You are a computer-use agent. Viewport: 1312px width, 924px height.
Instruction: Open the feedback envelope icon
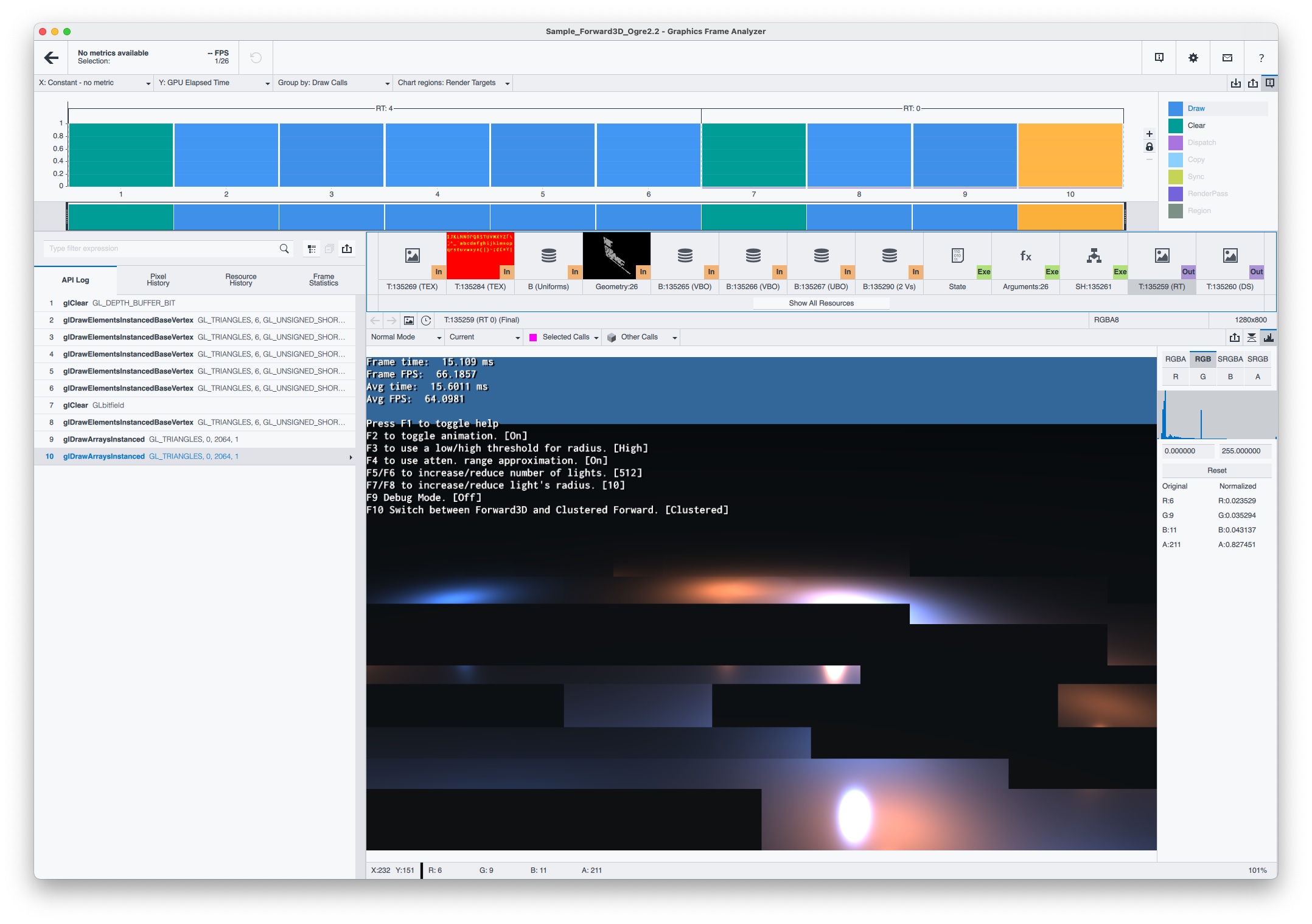coord(1227,58)
